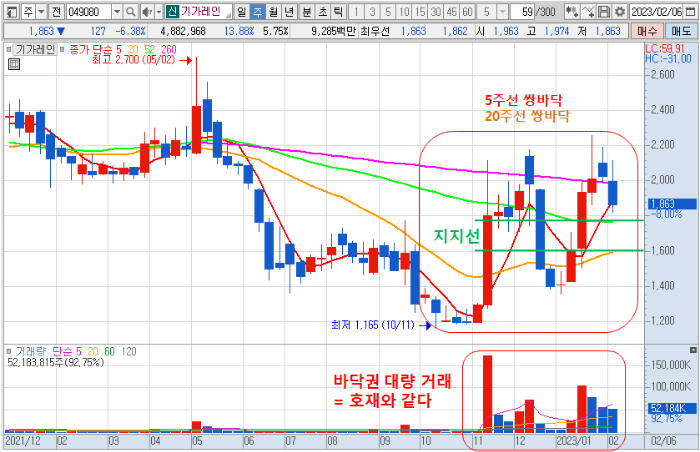Image resolution: width=700 pixels, height=452 pixels.
Task: Collapse the volume panel with its corner icon
Action: [693, 350]
